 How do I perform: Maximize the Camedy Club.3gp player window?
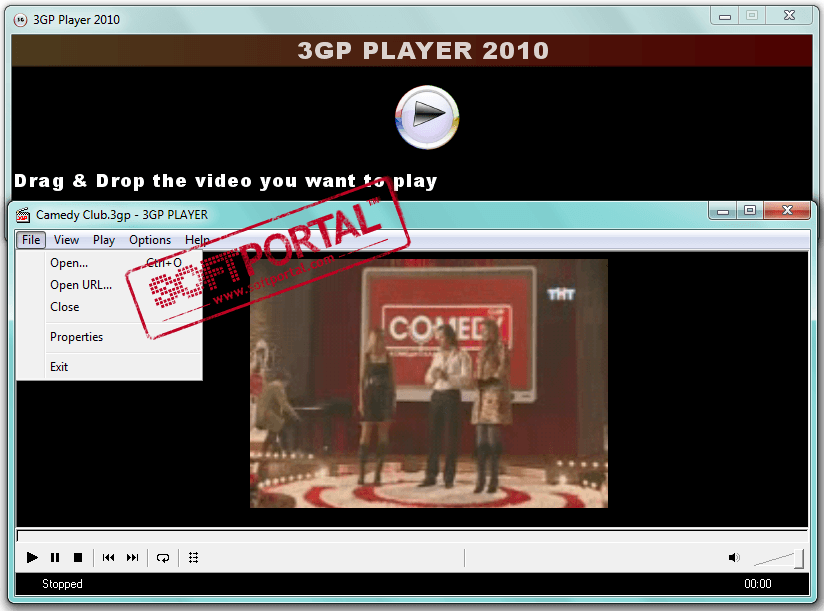(750, 211)
